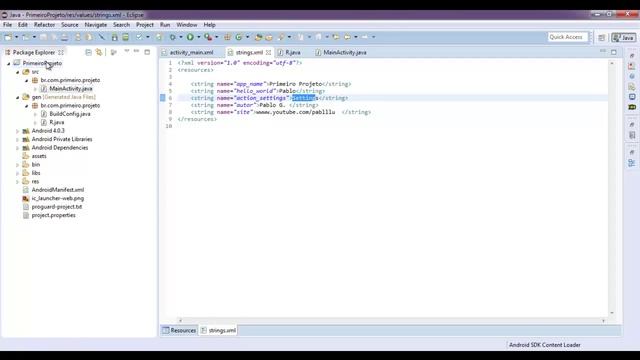Click into the Quick Access field
The width and height of the screenshot is (640, 360).
coord(568,37)
